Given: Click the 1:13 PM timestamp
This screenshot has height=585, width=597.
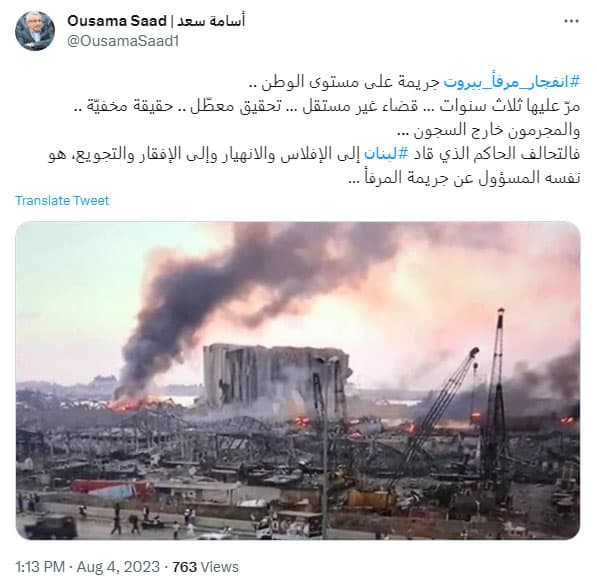Looking at the screenshot, I should [x=40, y=567].
